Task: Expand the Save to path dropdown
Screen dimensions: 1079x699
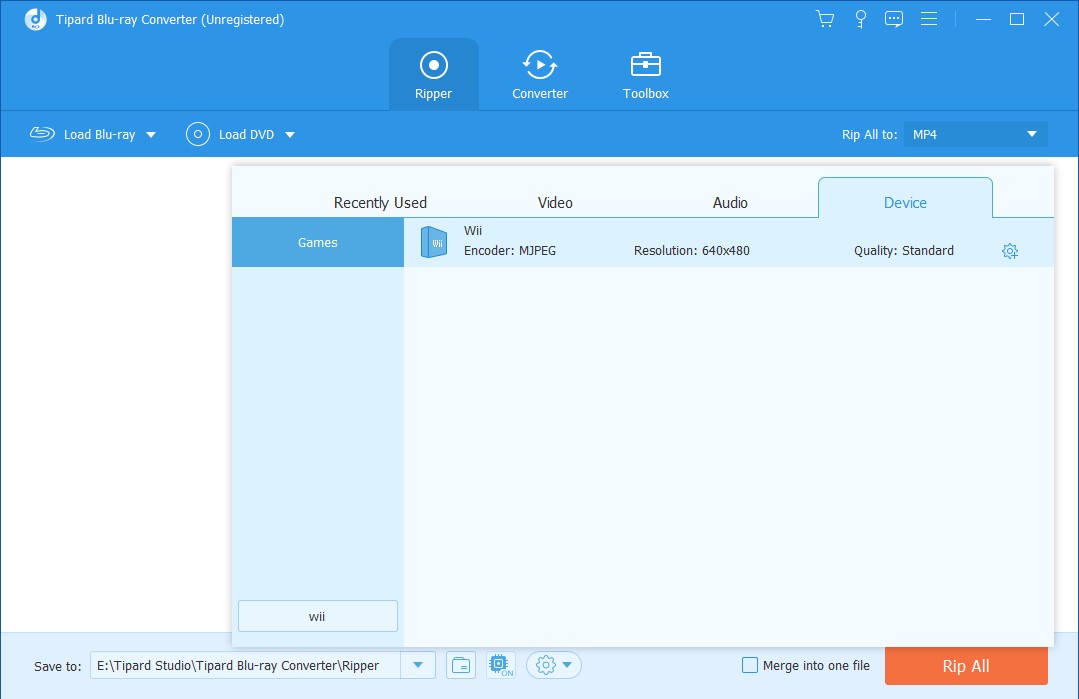Action: coord(418,665)
